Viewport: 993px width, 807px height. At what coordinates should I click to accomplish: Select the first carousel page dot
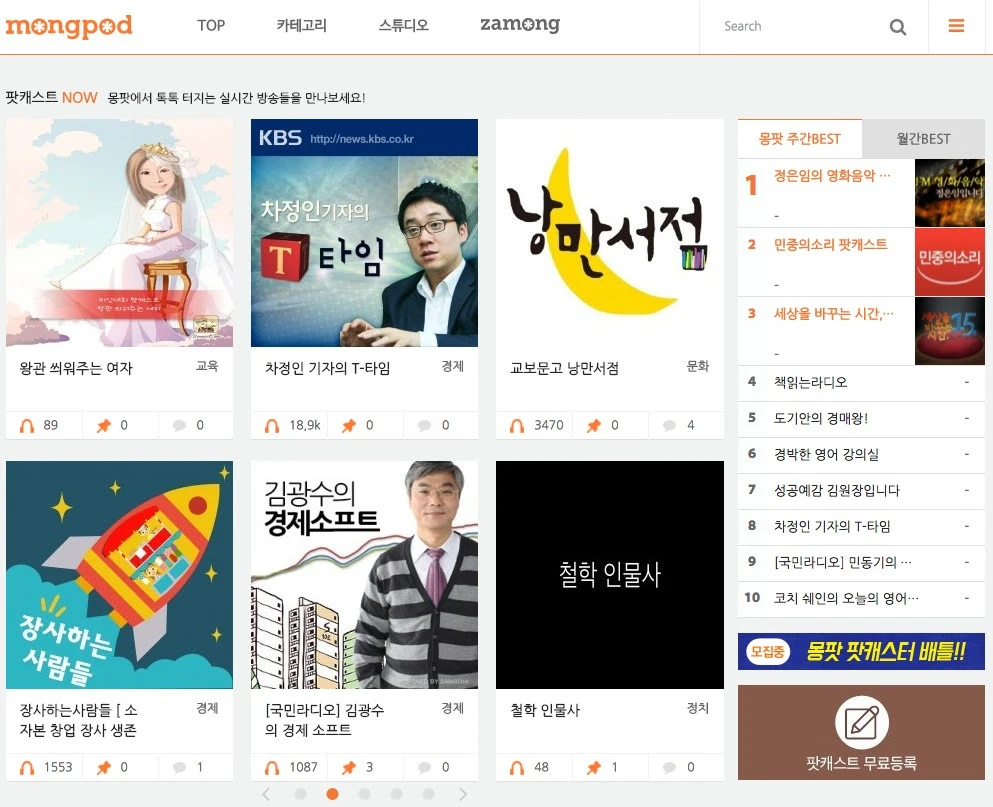coord(300,794)
